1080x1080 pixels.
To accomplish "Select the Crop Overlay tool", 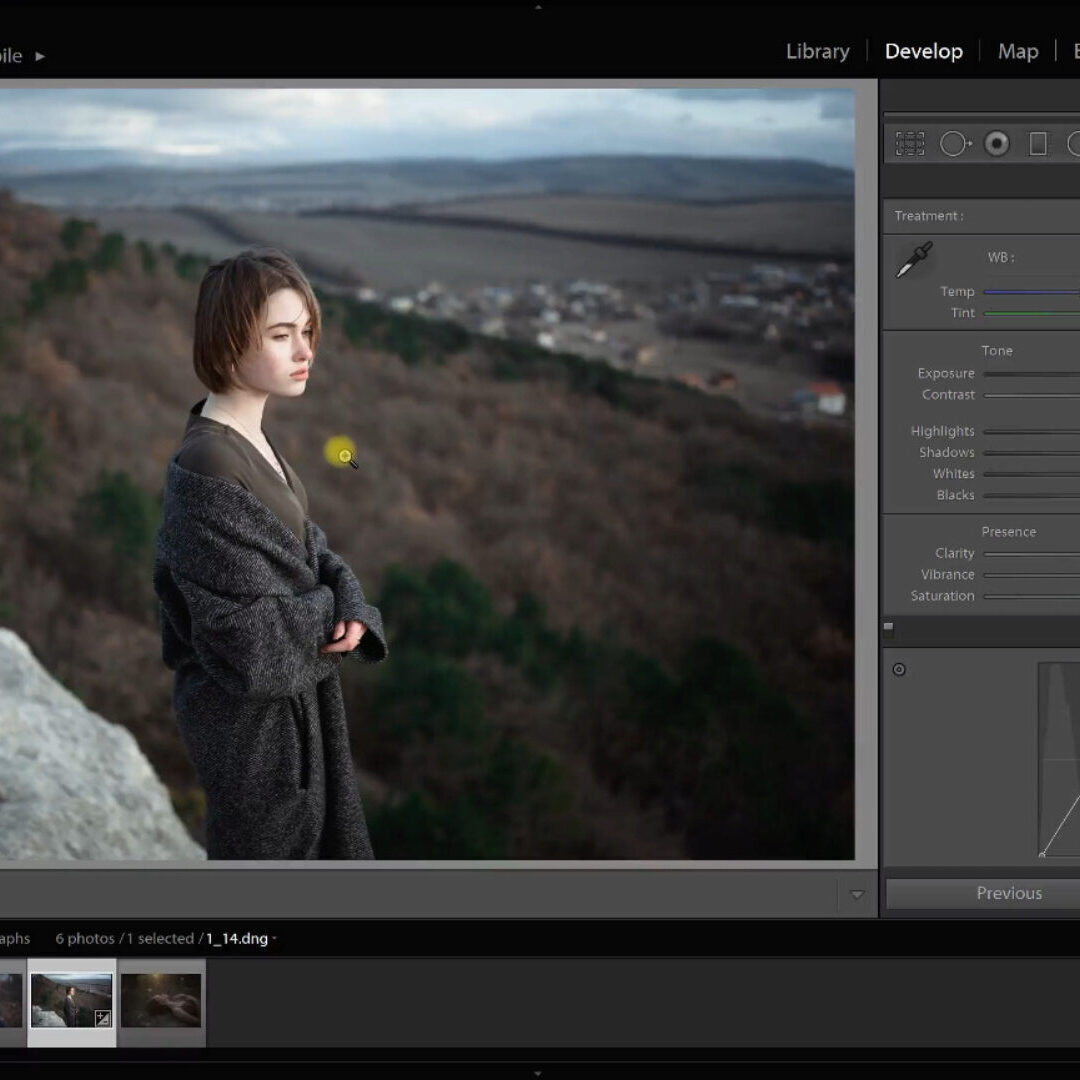I will tap(909, 144).
